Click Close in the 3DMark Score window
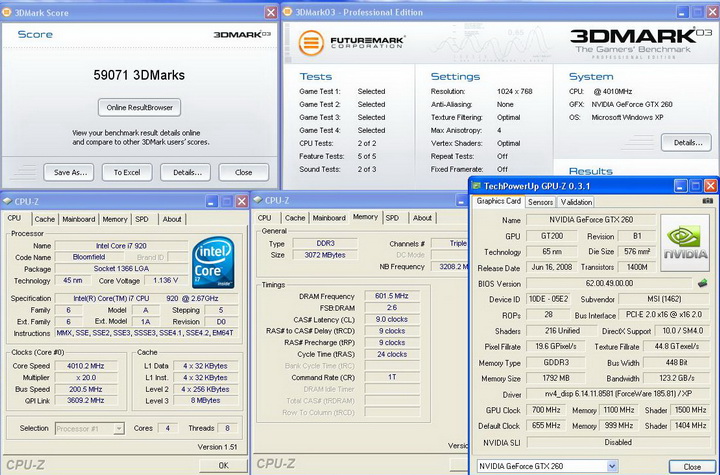The image size is (720, 475). click(243, 172)
